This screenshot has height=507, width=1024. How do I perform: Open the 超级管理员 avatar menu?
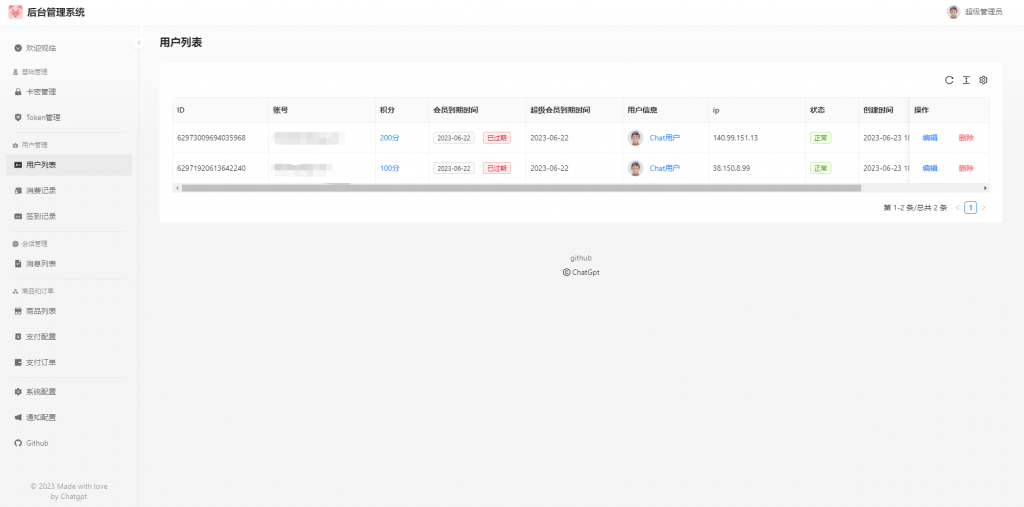coord(953,12)
